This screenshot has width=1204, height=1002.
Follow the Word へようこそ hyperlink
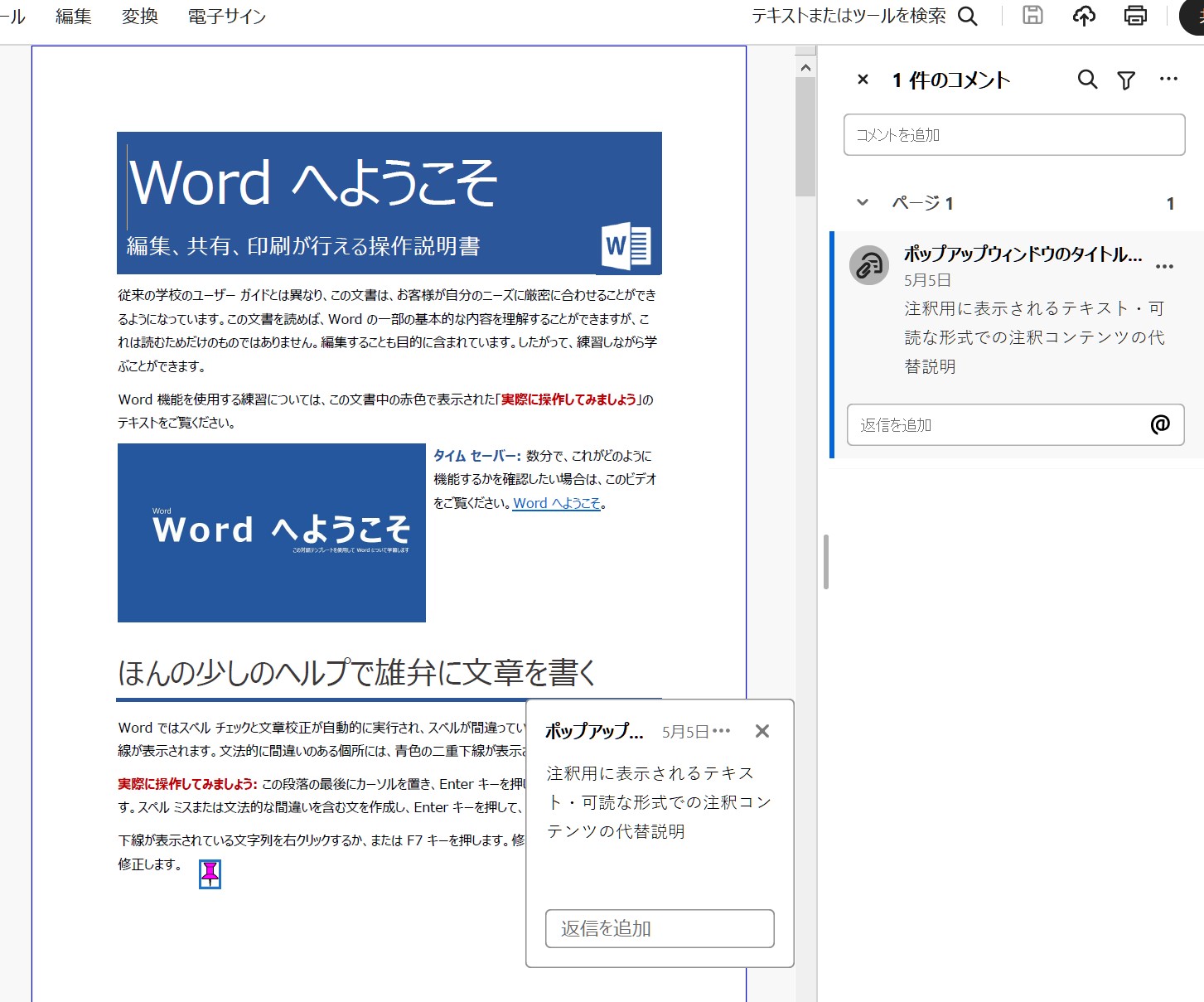point(557,503)
